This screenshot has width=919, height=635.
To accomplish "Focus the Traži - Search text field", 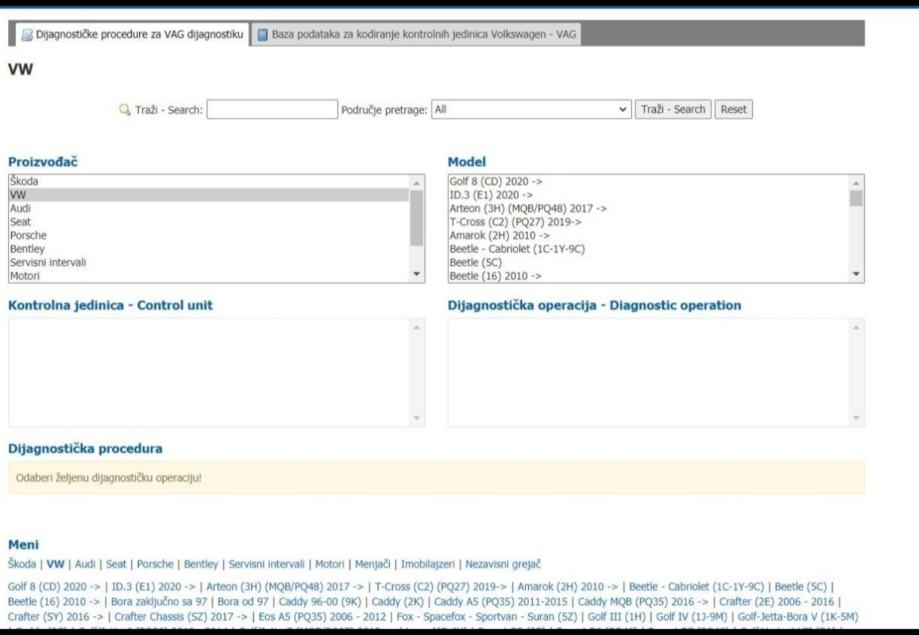I will pos(272,110).
